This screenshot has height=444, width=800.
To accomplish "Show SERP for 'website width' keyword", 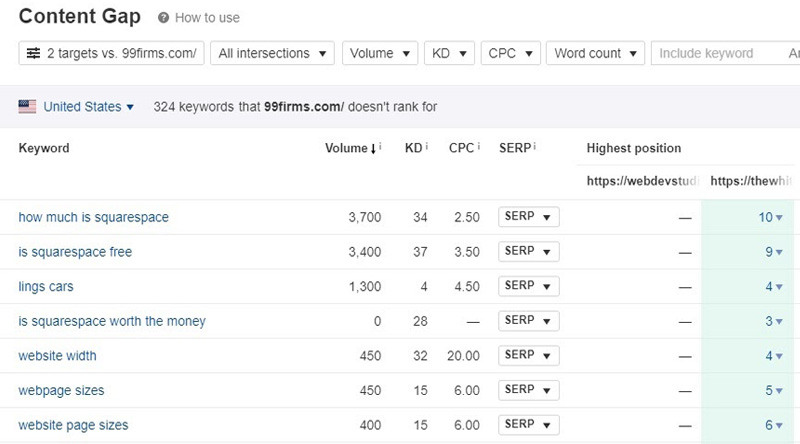I will [x=528, y=356].
